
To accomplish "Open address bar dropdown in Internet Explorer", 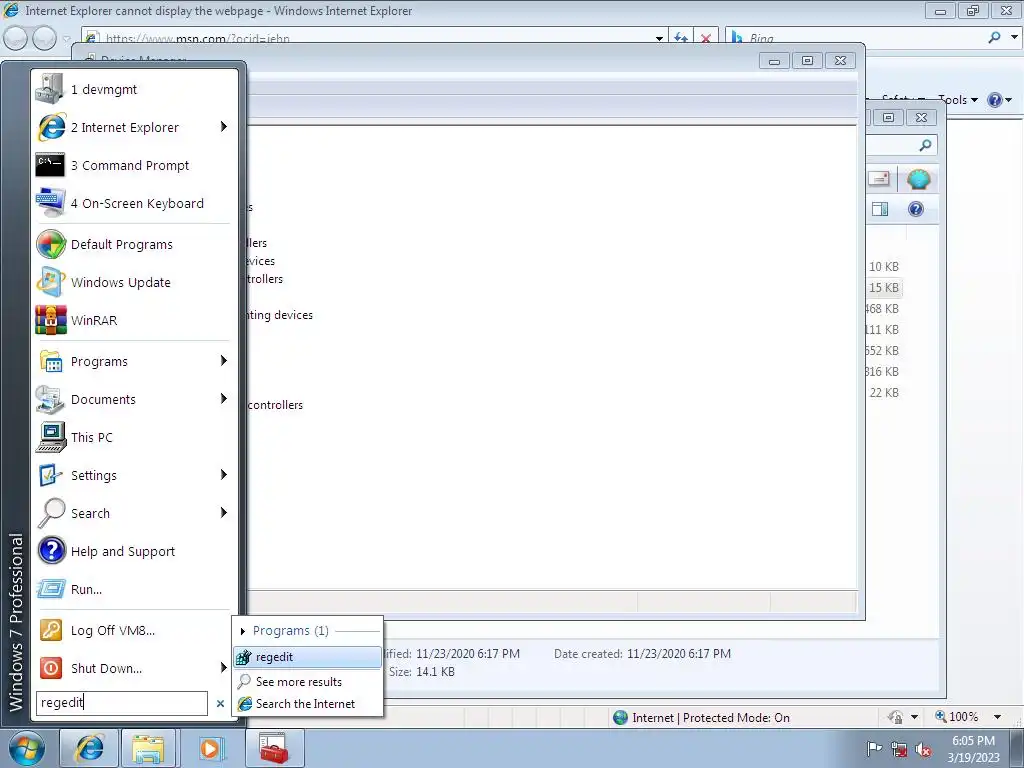I will [660, 38].
